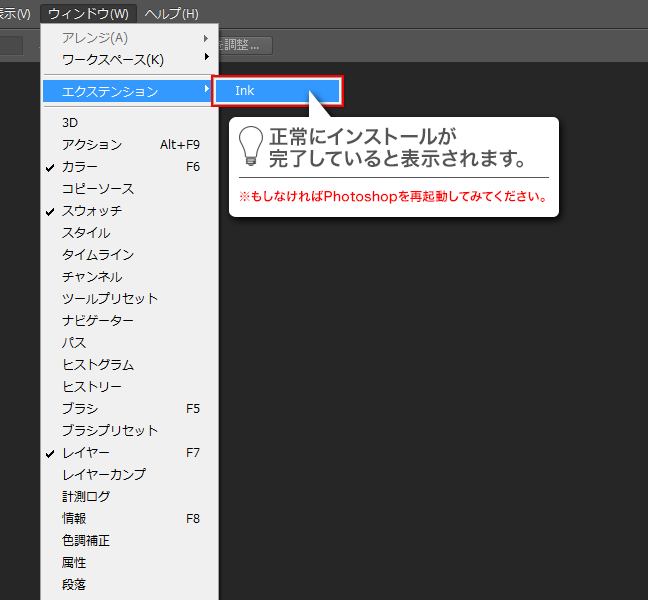Screen dimensions: 648x600
Task: Show the ブラシ panel
Action: [80, 409]
